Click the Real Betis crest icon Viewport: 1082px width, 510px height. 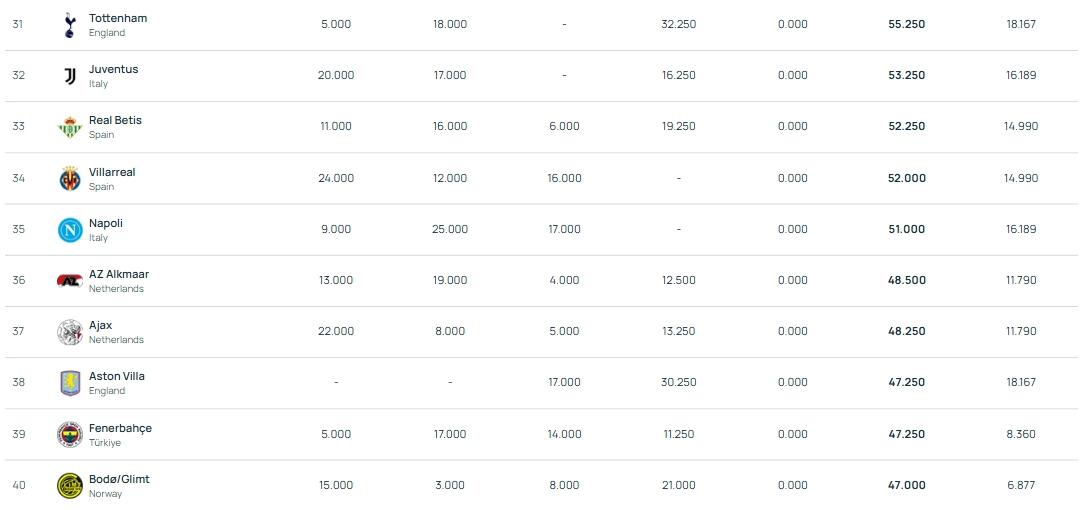pyautogui.click(x=69, y=127)
